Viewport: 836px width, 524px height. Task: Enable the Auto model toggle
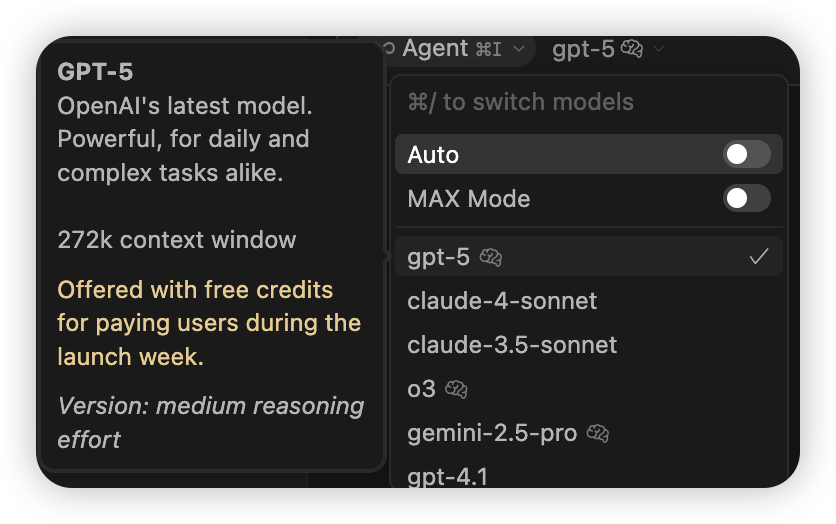[x=746, y=155]
